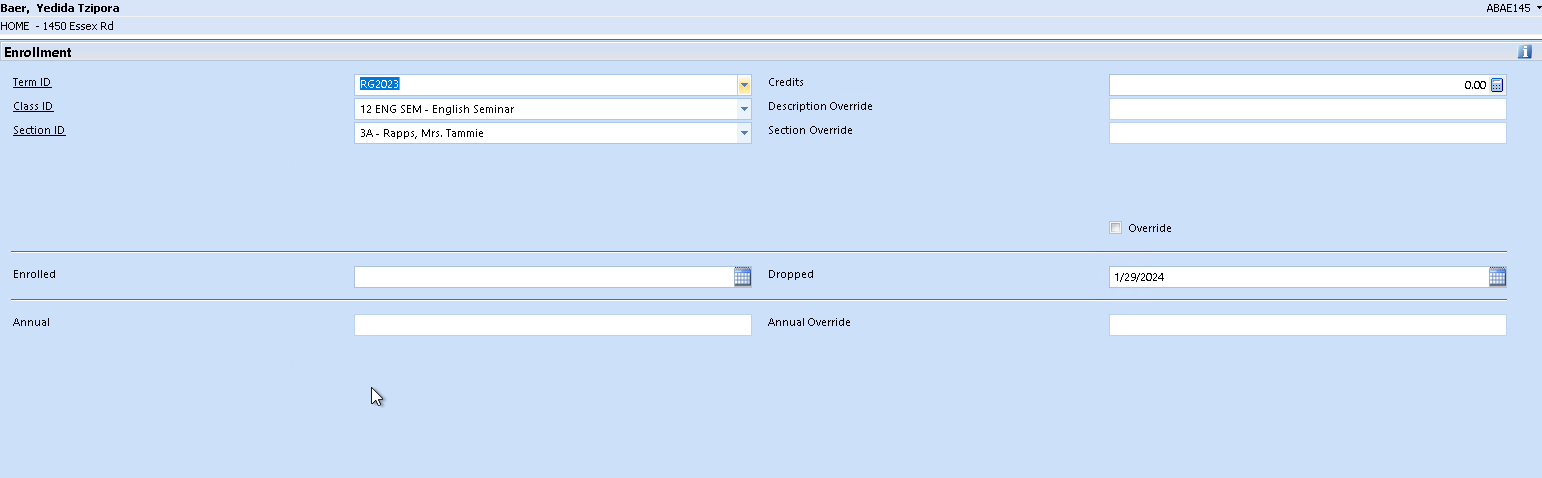Click the Section Override label
The height and width of the screenshot is (478, 1542).
[x=810, y=130]
